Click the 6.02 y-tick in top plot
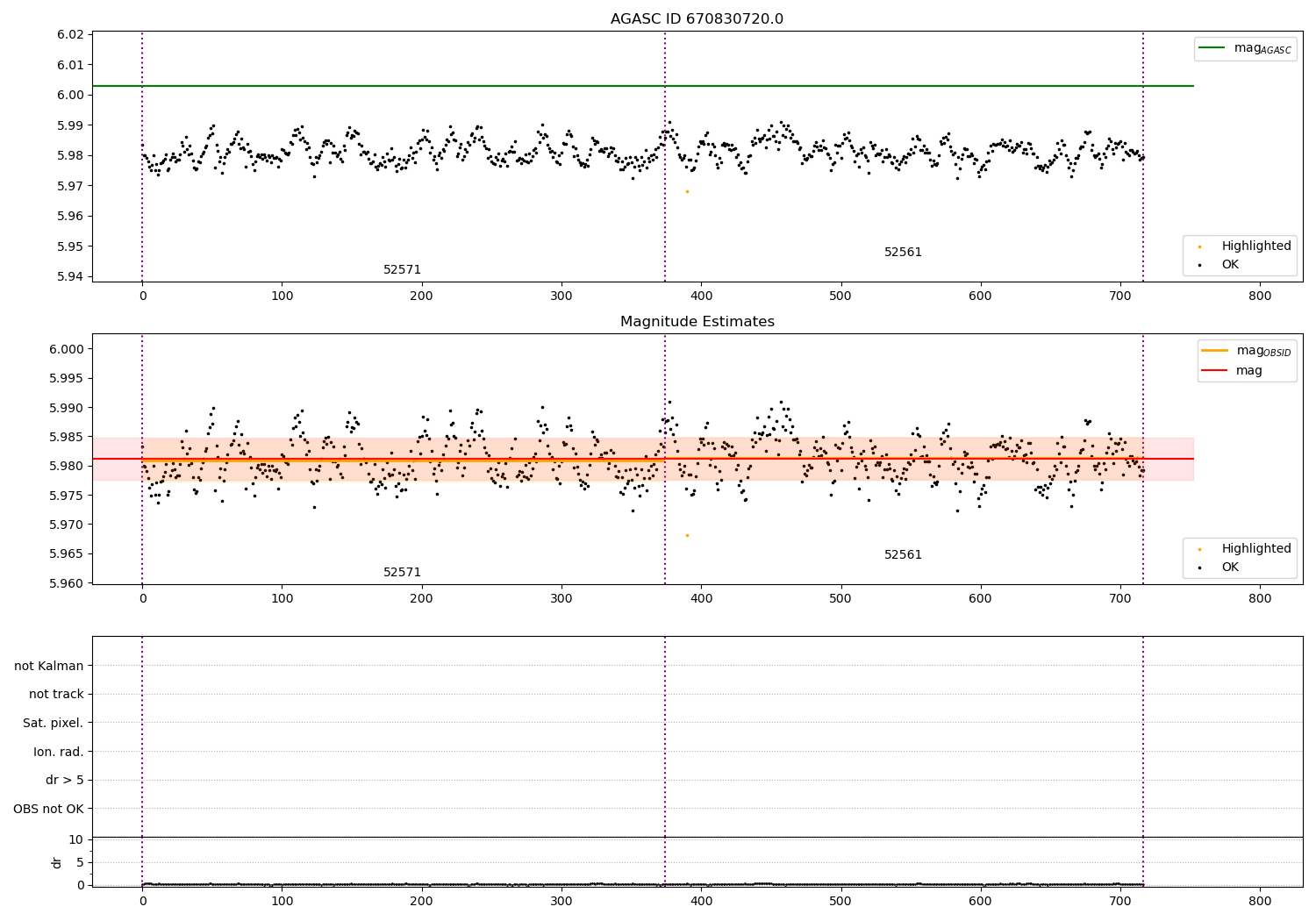1316x921 pixels. coord(70,35)
